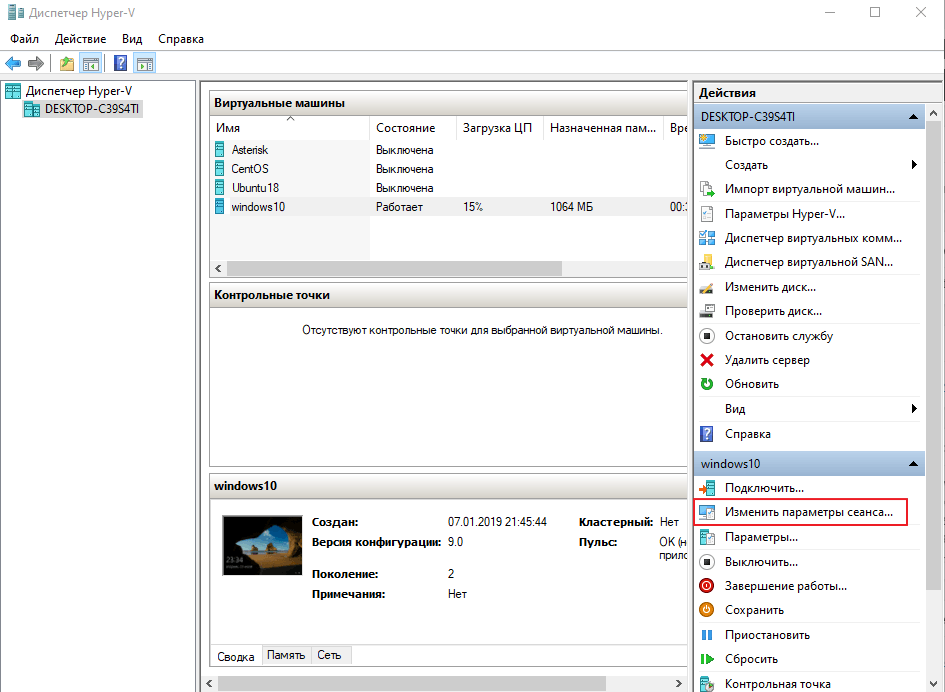945x692 pixels.
Task: Select the DESKTOP-C39S4TI tree node
Action: click(93, 109)
